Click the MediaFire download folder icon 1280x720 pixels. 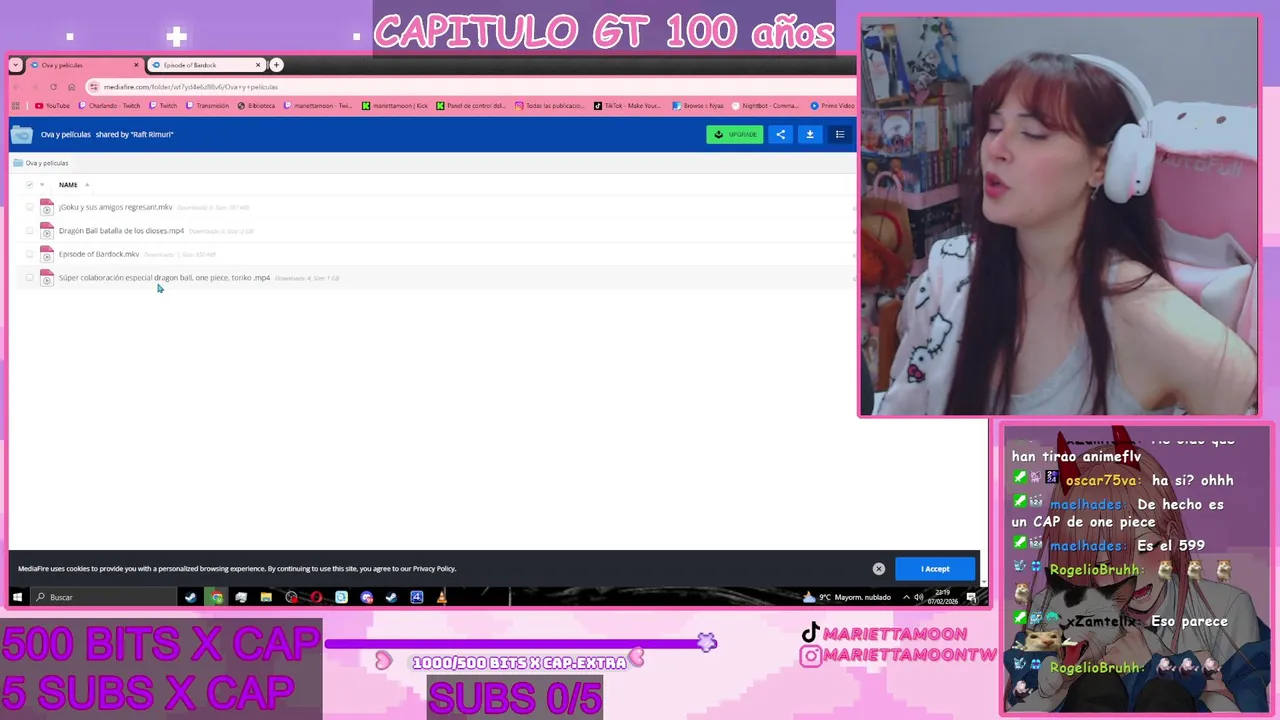pos(810,134)
